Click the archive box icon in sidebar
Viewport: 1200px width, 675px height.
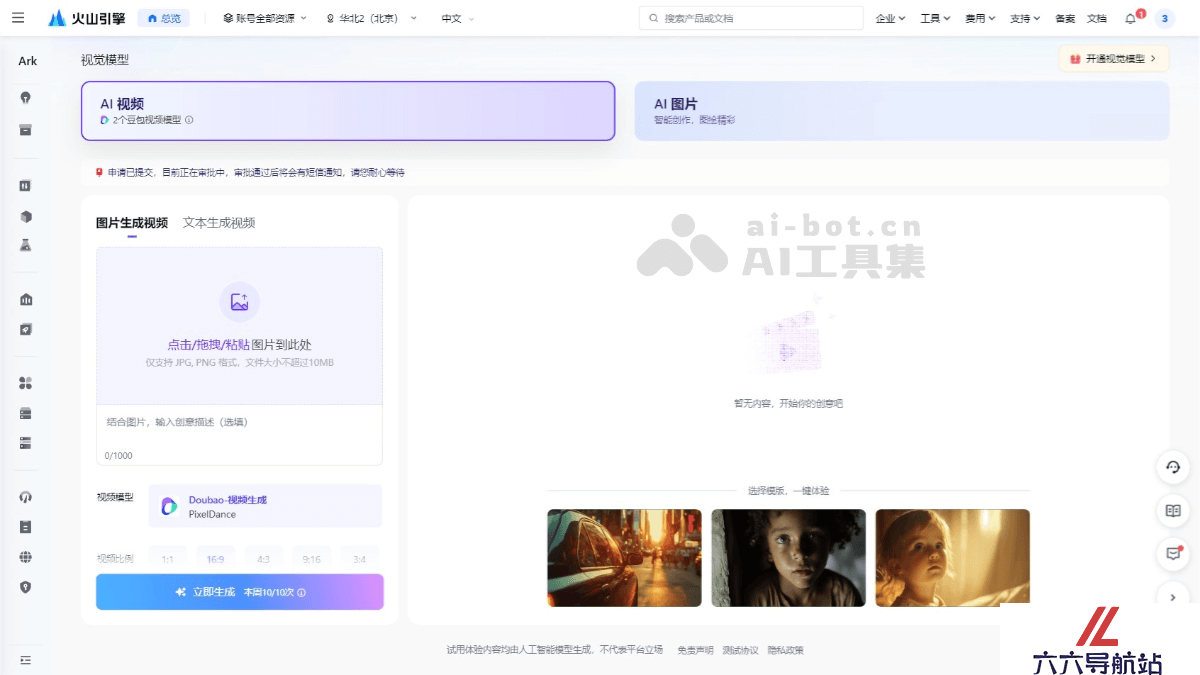pos(26,129)
